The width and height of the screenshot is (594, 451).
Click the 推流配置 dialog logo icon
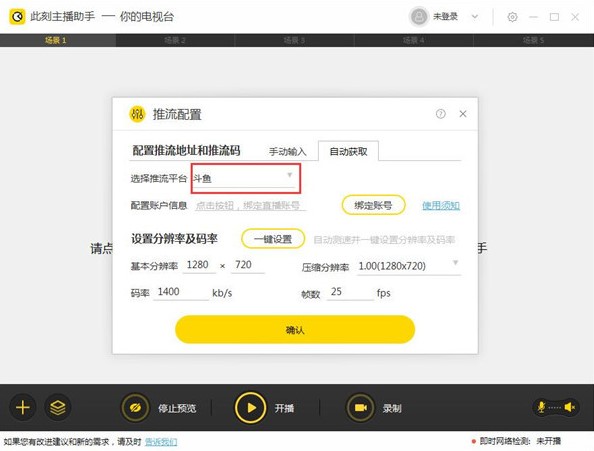(x=137, y=114)
